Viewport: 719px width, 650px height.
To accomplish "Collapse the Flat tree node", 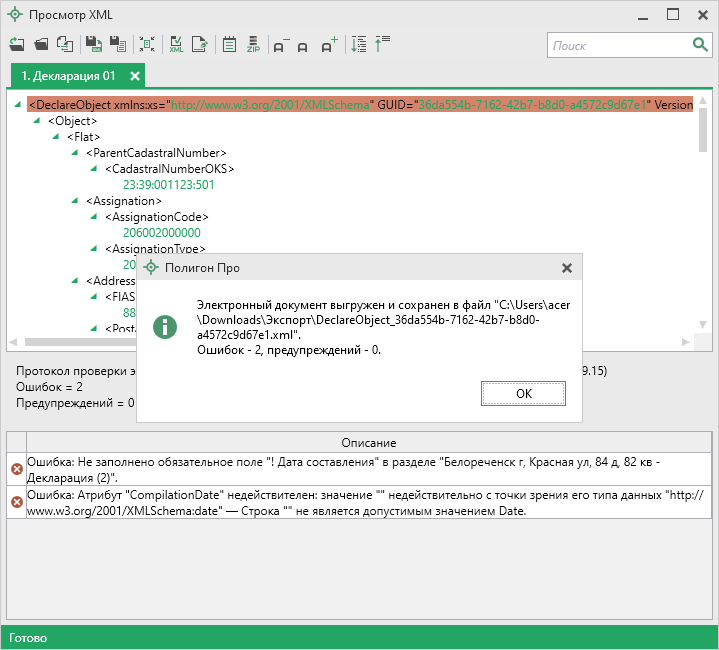I will [58, 137].
